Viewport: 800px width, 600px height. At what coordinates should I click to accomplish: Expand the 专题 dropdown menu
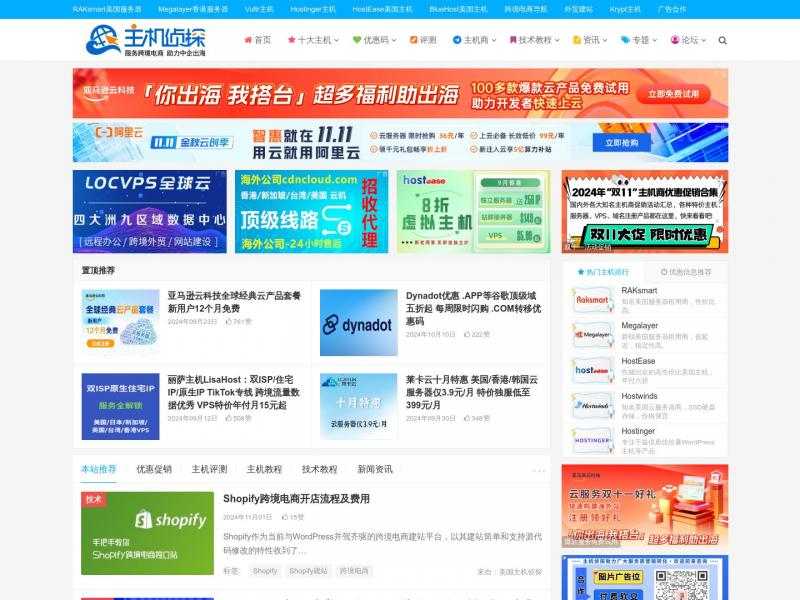[638, 40]
